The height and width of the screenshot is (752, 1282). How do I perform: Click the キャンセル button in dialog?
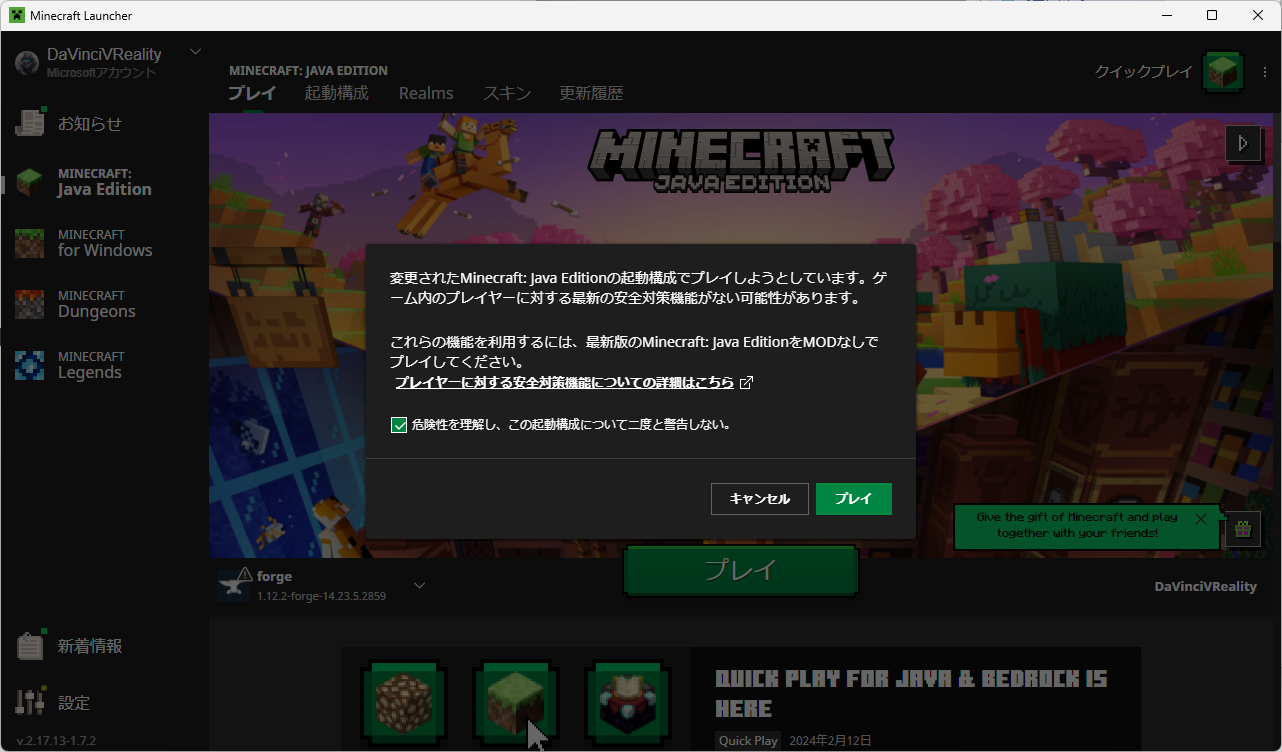tap(759, 499)
